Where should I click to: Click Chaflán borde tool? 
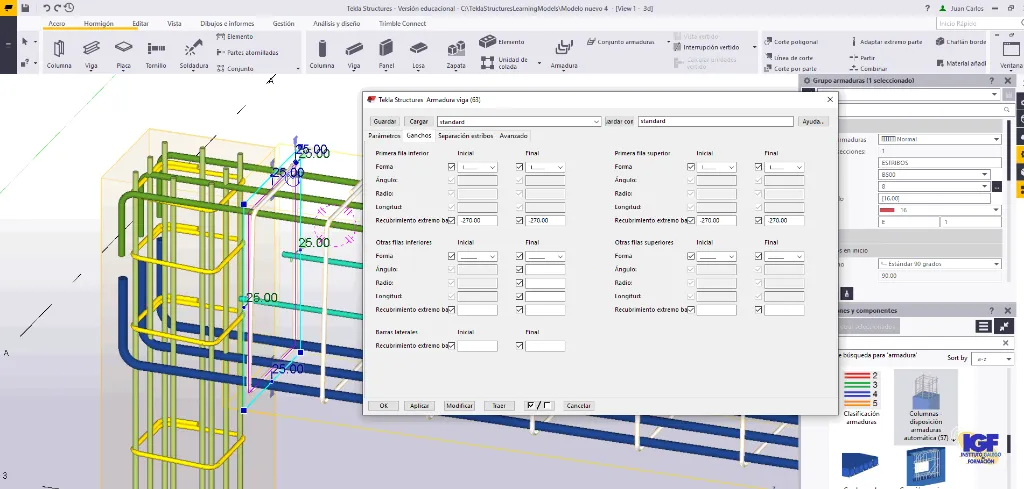pos(961,42)
